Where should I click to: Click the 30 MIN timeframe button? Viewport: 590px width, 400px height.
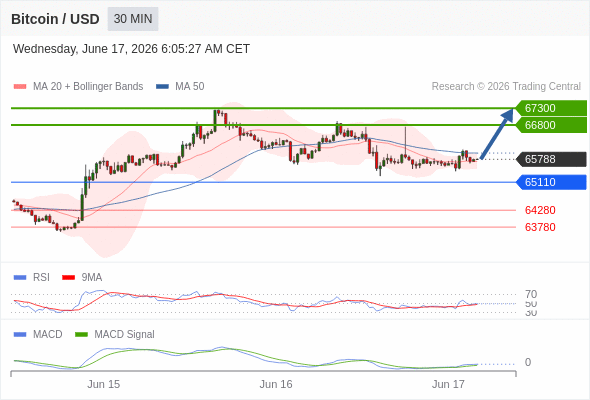click(x=133, y=19)
